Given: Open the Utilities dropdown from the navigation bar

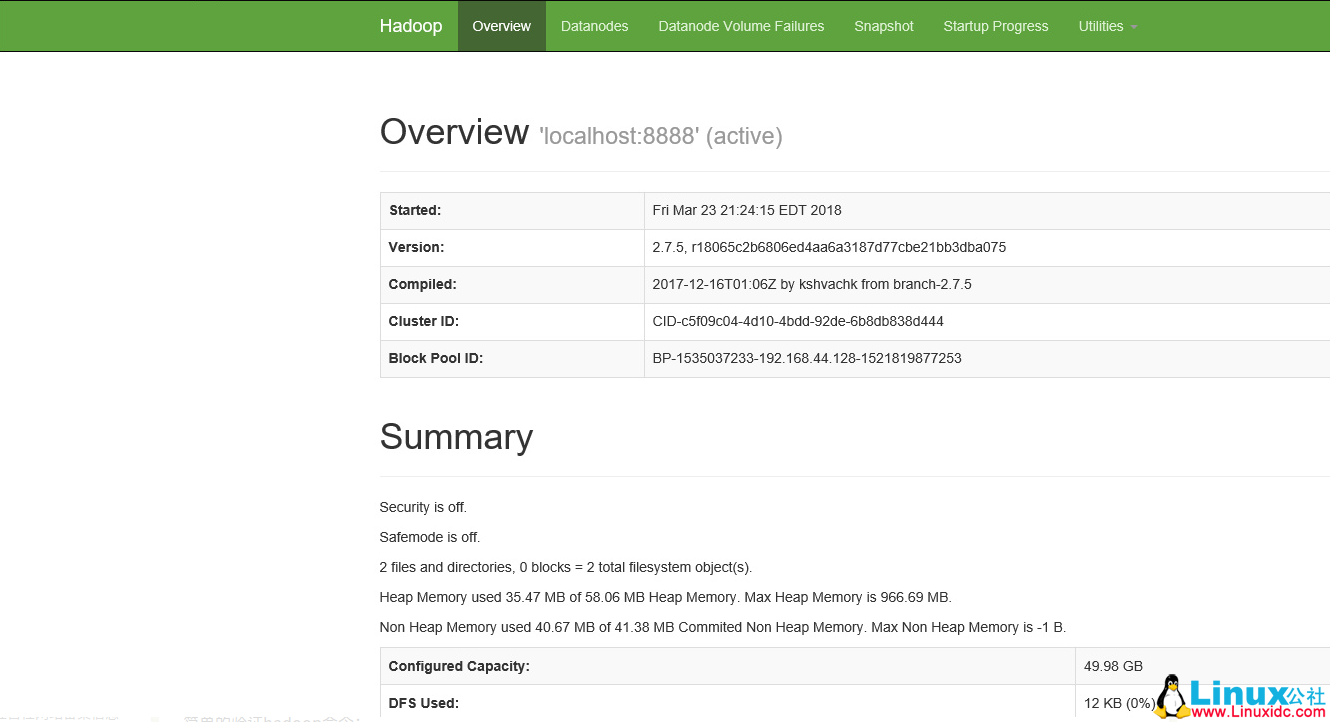Looking at the screenshot, I should 1107,27.
